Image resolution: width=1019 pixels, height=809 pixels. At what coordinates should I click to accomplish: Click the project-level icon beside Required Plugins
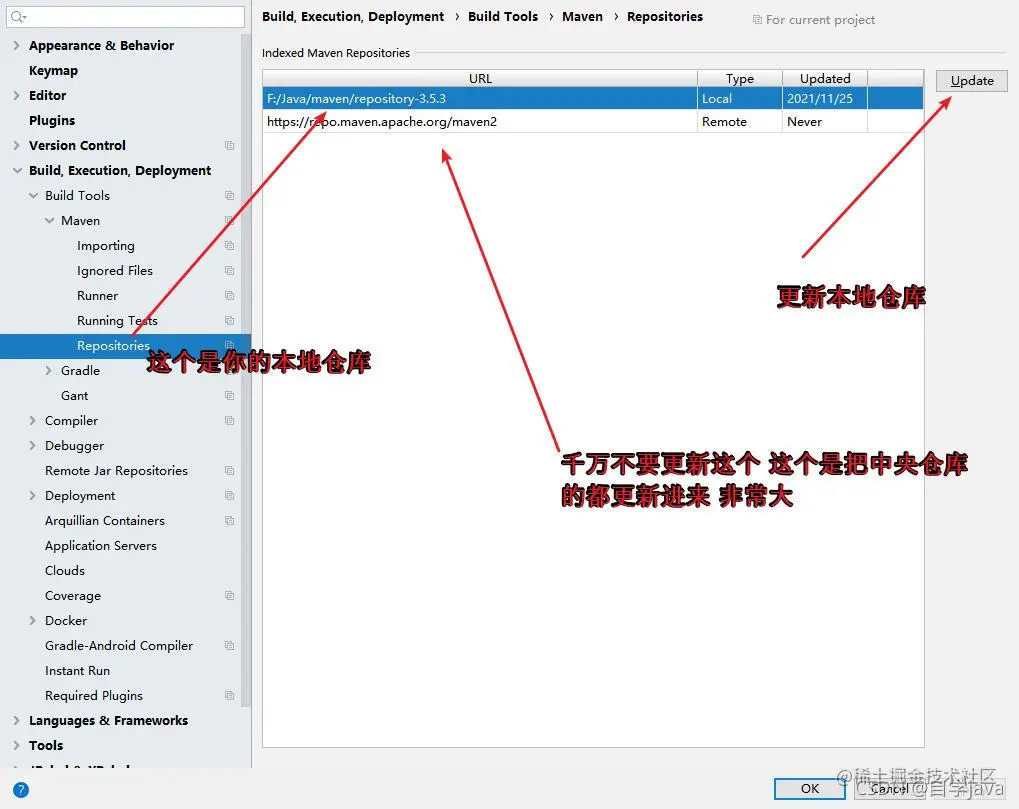229,696
